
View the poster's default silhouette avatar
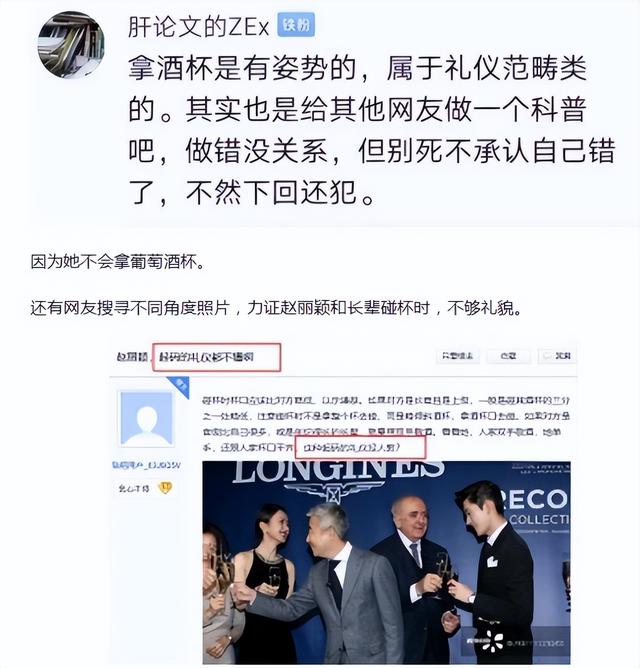146,419
